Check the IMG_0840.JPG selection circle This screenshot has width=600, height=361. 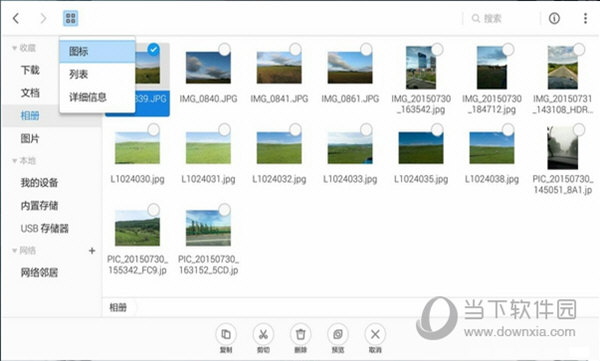tap(225, 49)
